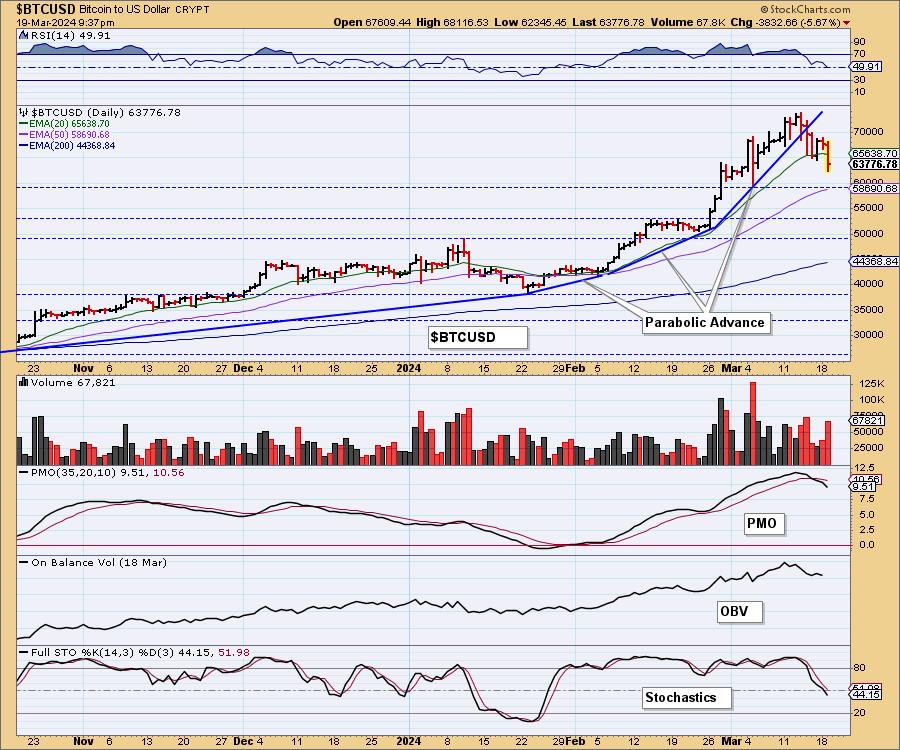Click the StockCharts.com watermark link

point(805,9)
